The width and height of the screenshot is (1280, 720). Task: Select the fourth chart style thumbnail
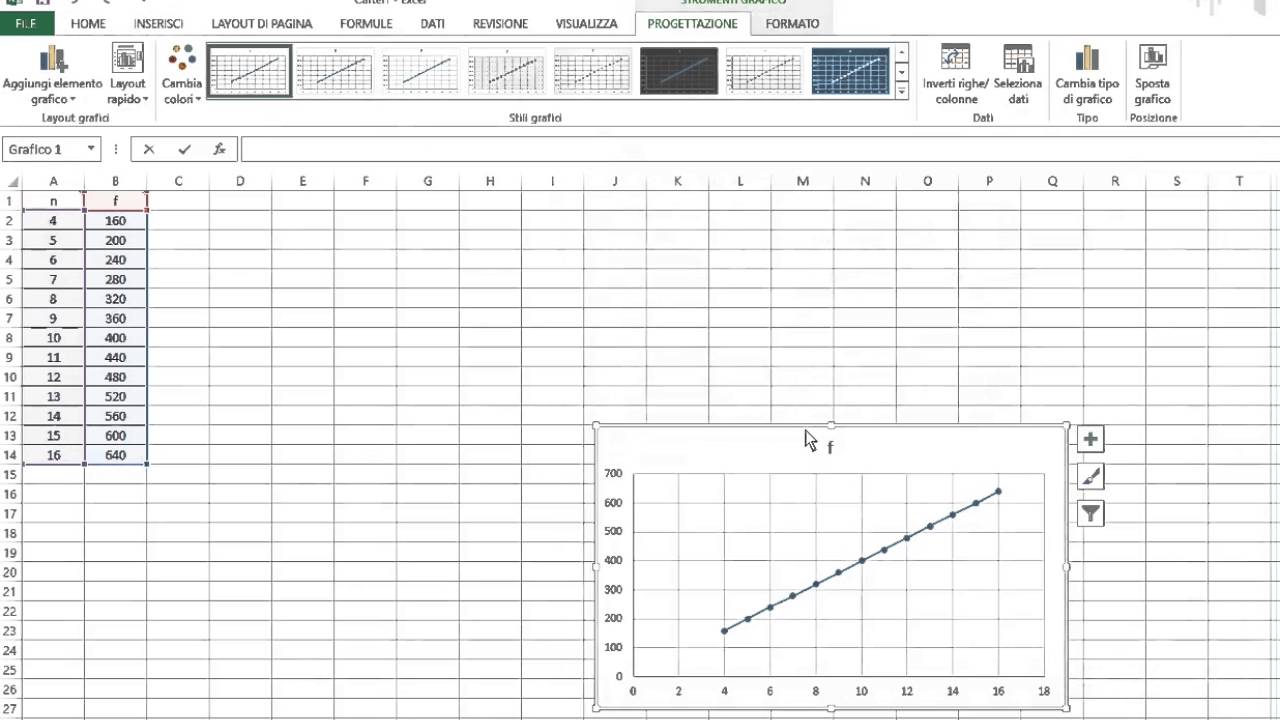(x=507, y=71)
